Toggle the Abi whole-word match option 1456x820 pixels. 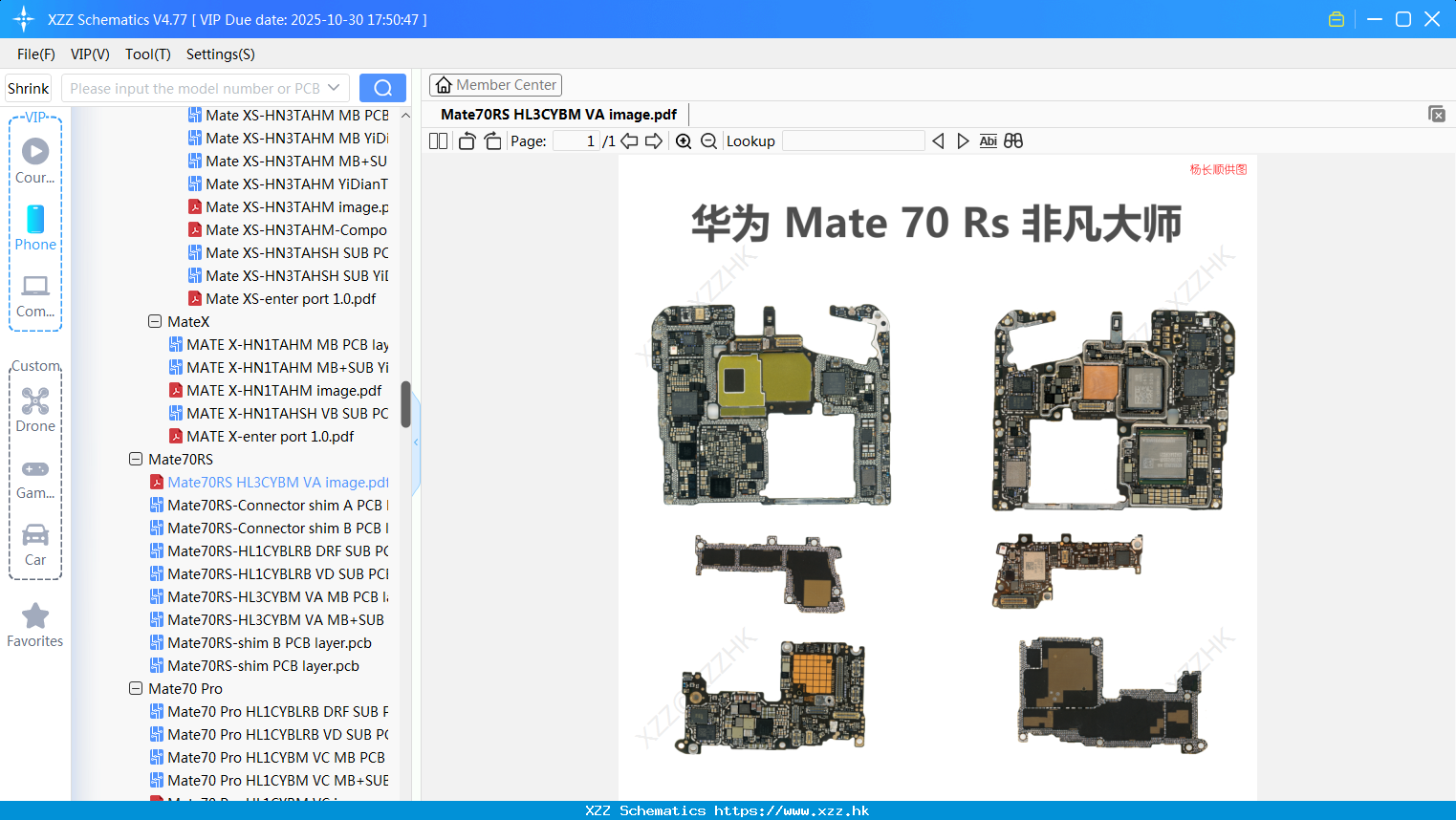[x=989, y=141]
